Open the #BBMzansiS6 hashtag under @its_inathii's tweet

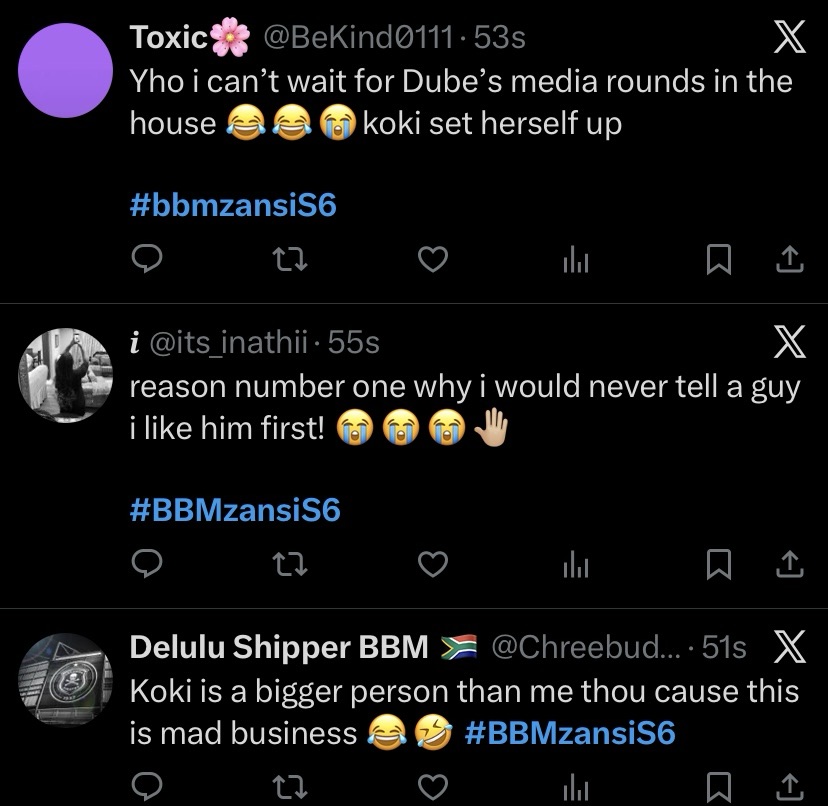[236, 511]
